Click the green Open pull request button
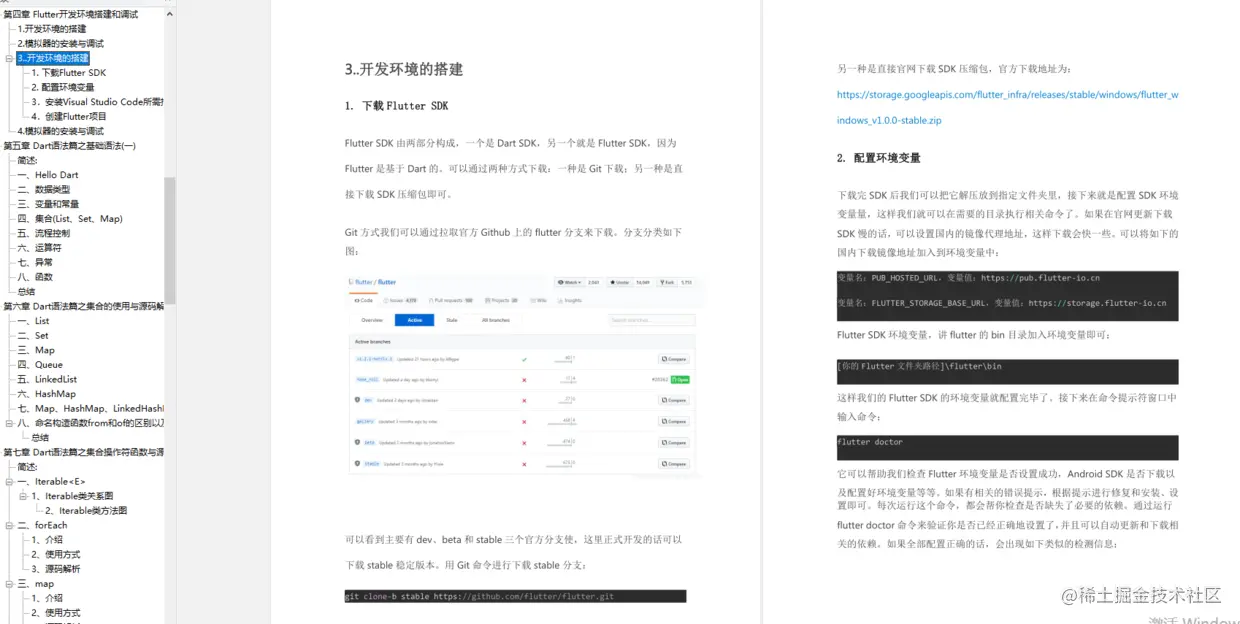This screenshot has width=1240, height=624. coord(681,379)
